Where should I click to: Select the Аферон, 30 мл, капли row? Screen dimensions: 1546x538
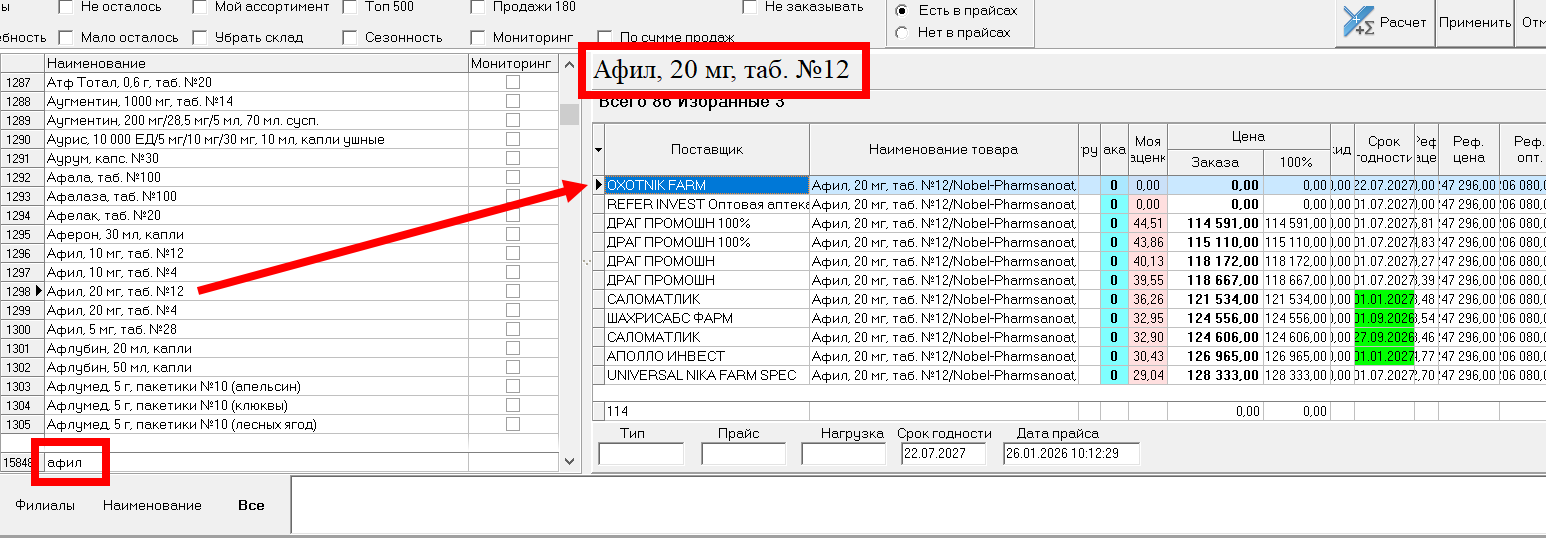pyautogui.click(x=256, y=234)
